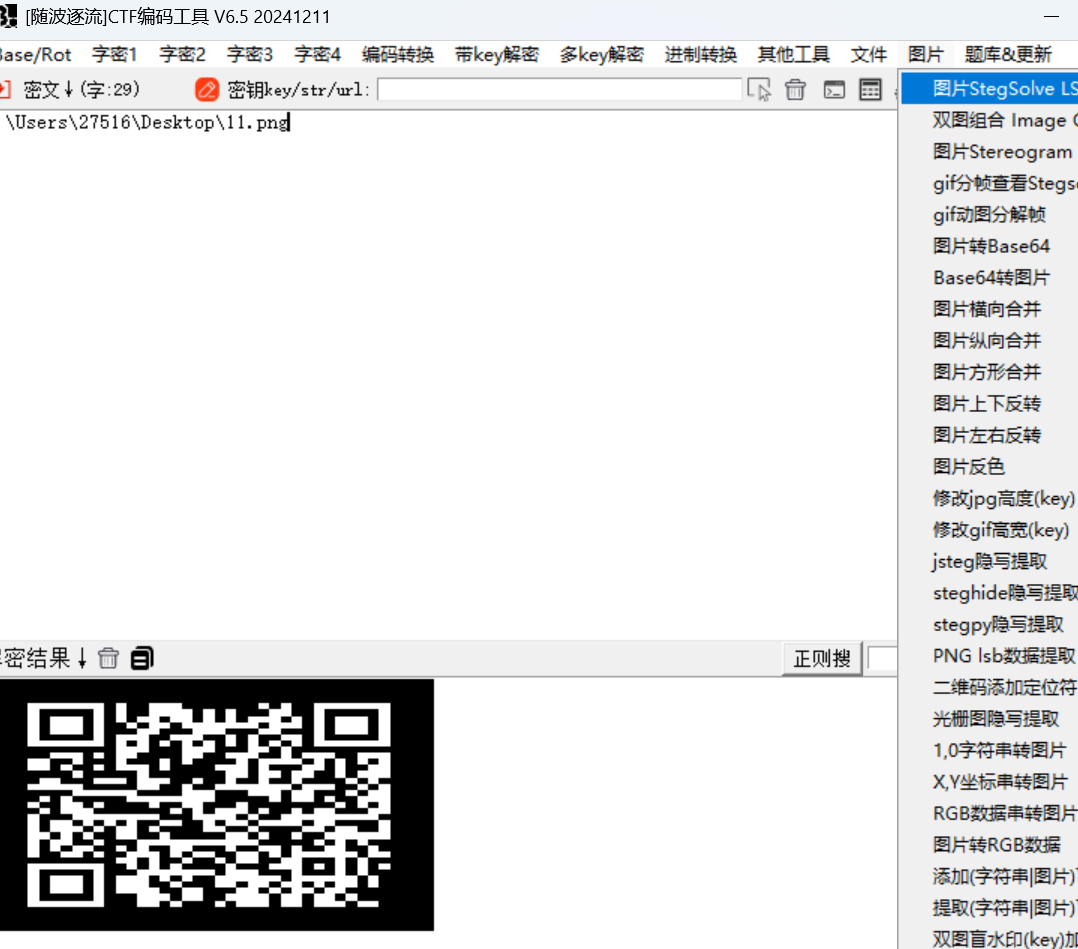Select 图片转Base64 menu entry
The image size is (1078, 949).
[x=989, y=246]
